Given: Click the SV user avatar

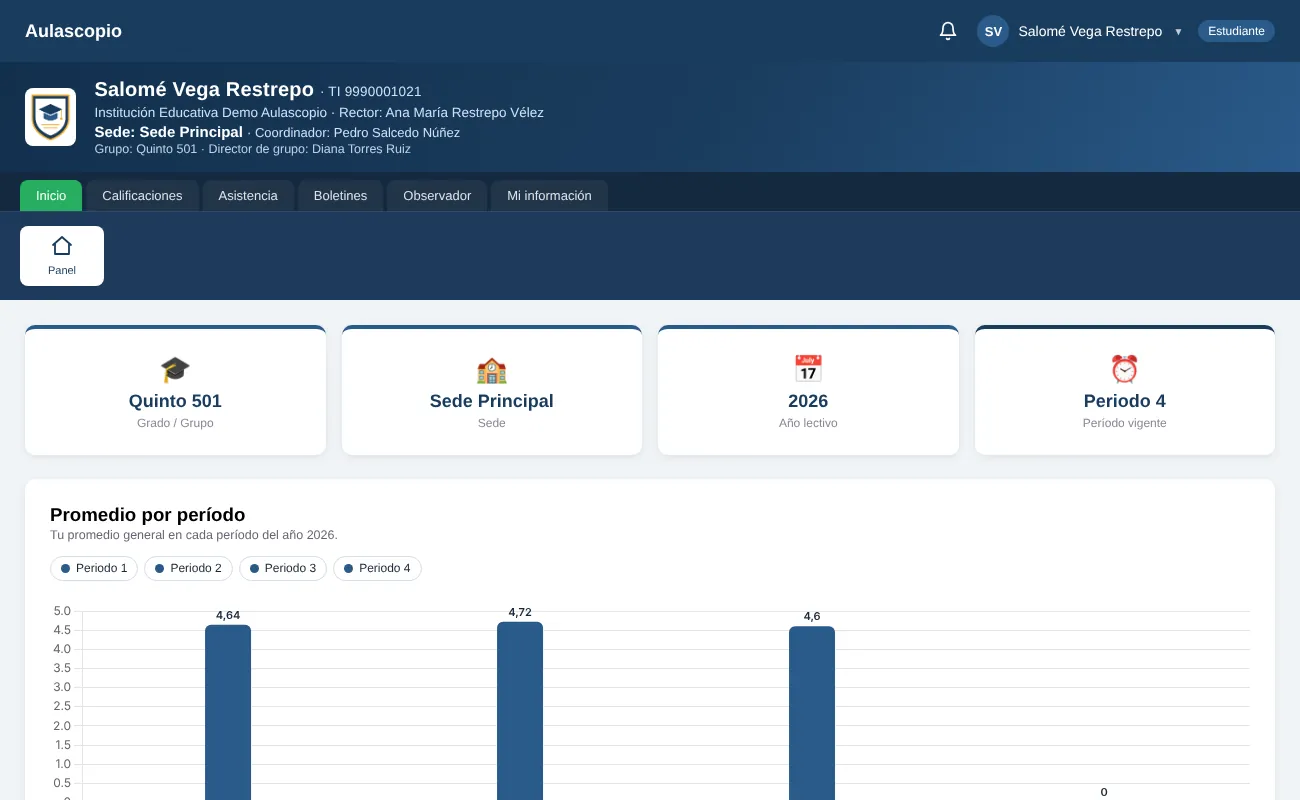Looking at the screenshot, I should tap(993, 31).
